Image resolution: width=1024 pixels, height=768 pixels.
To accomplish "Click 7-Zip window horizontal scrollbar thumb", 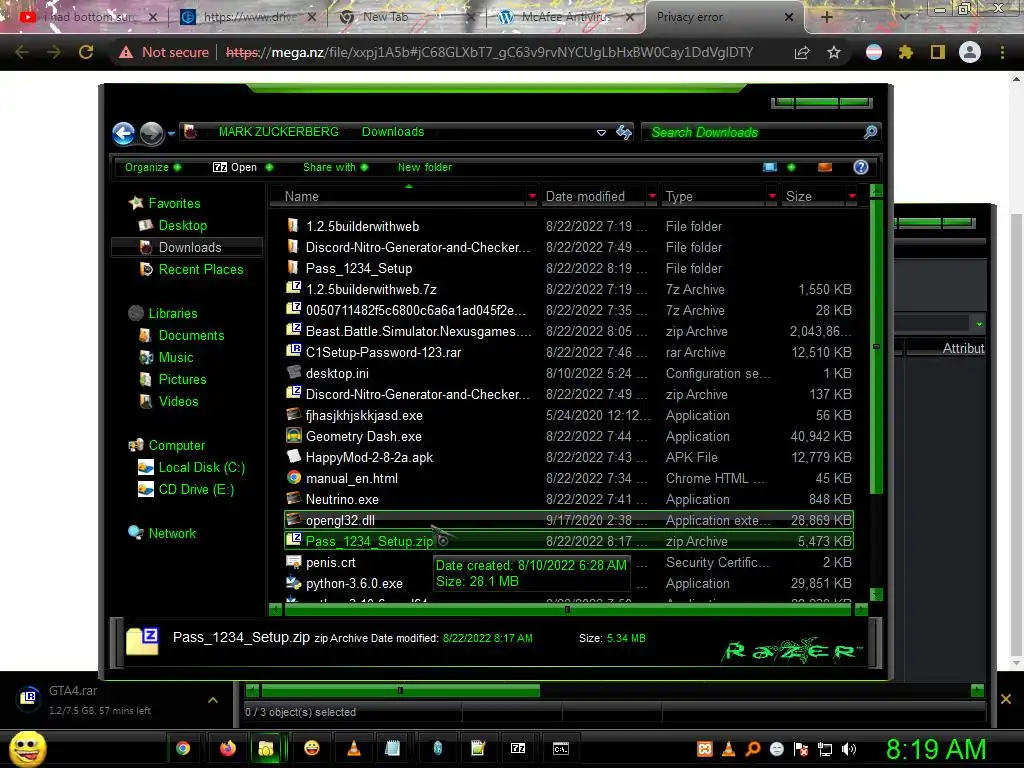I will tap(400, 690).
